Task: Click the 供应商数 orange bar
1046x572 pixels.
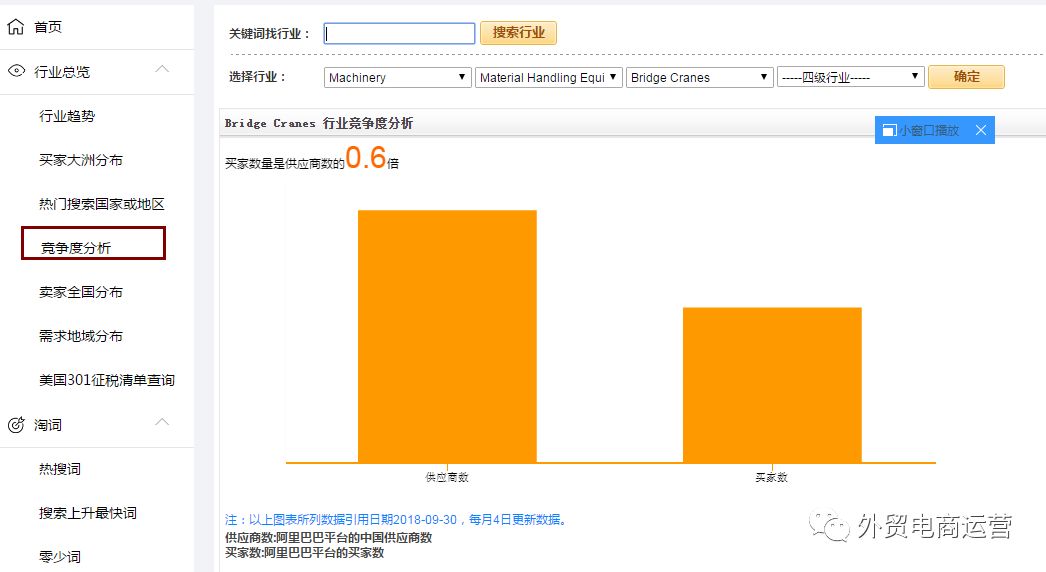Action: pos(447,336)
